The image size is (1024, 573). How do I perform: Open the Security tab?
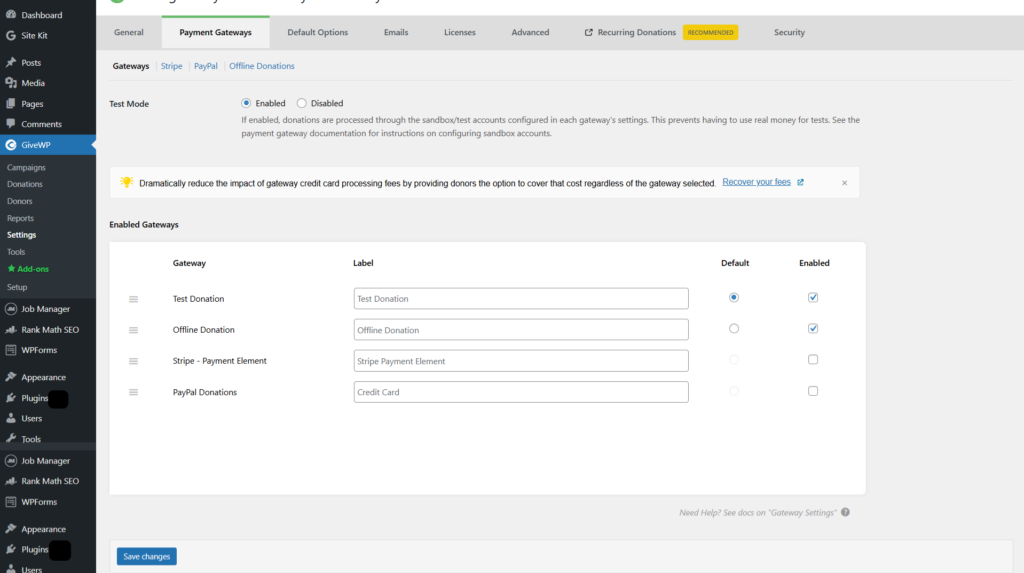pyautogui.click(x=790, y=32)
